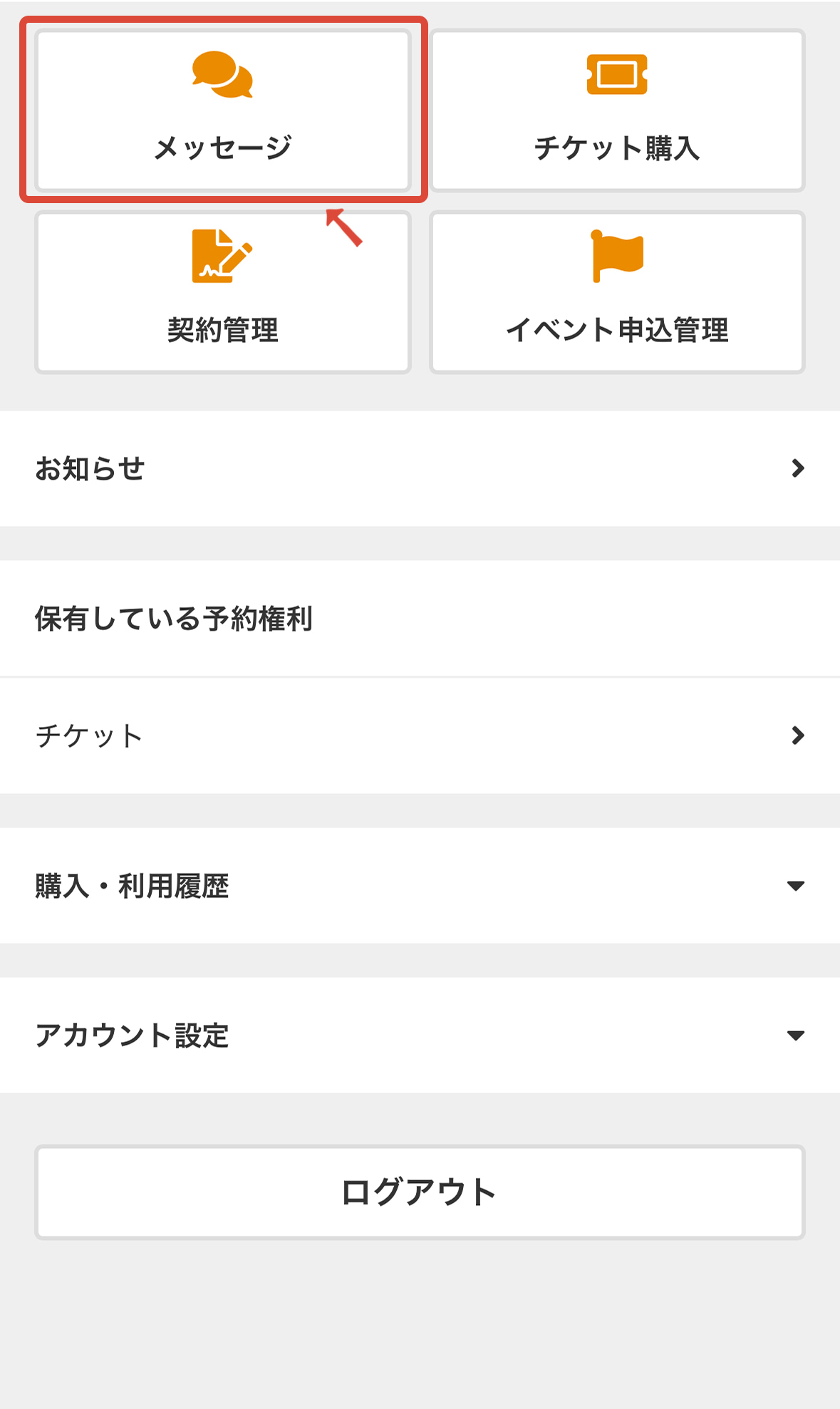Open the お知らせ notifications row text

pos(90,469)
